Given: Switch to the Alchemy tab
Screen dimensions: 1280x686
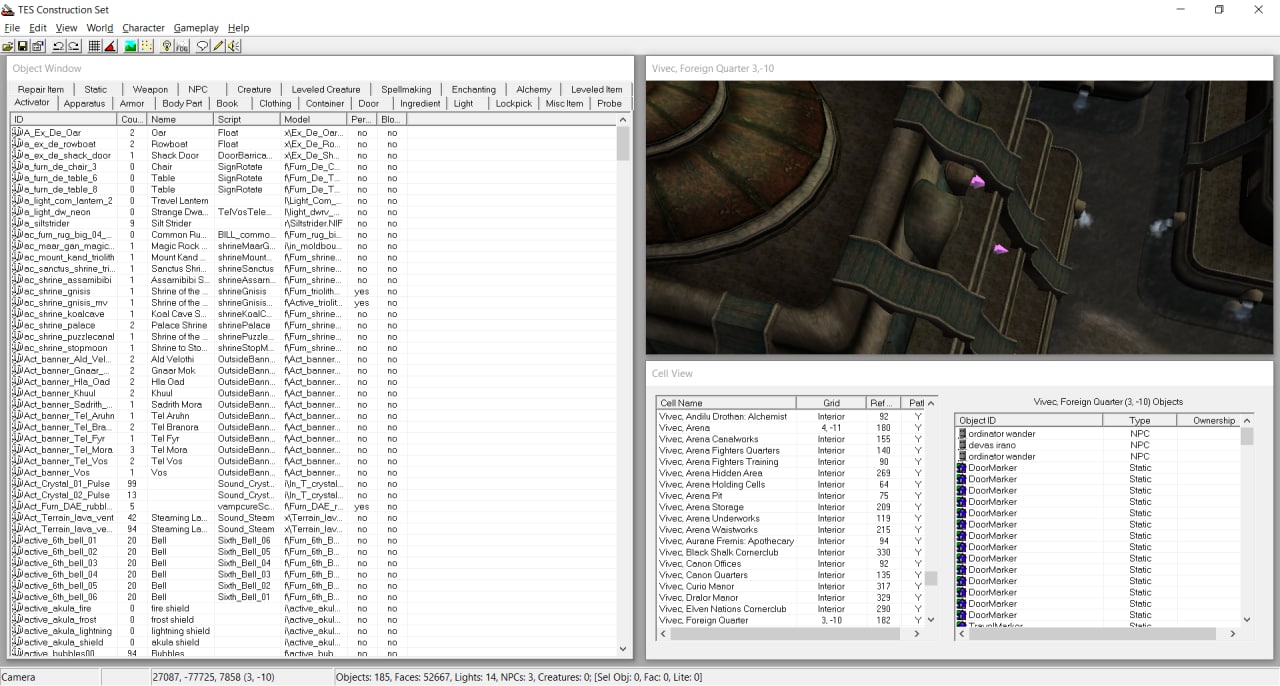Looking at the screenshot, I should [x=534, y=89].
